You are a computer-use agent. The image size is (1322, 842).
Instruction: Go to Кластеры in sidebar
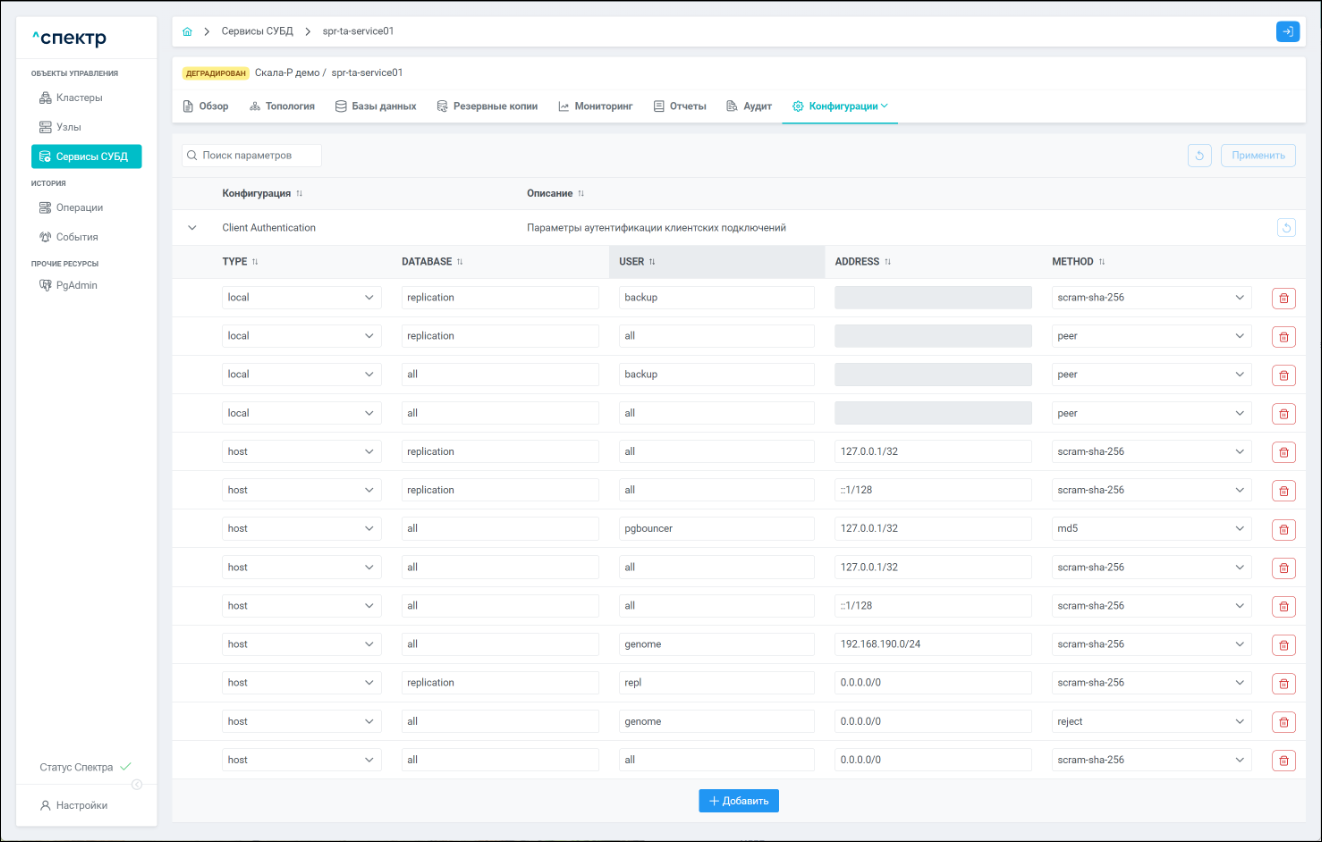[x=79, y=98]
